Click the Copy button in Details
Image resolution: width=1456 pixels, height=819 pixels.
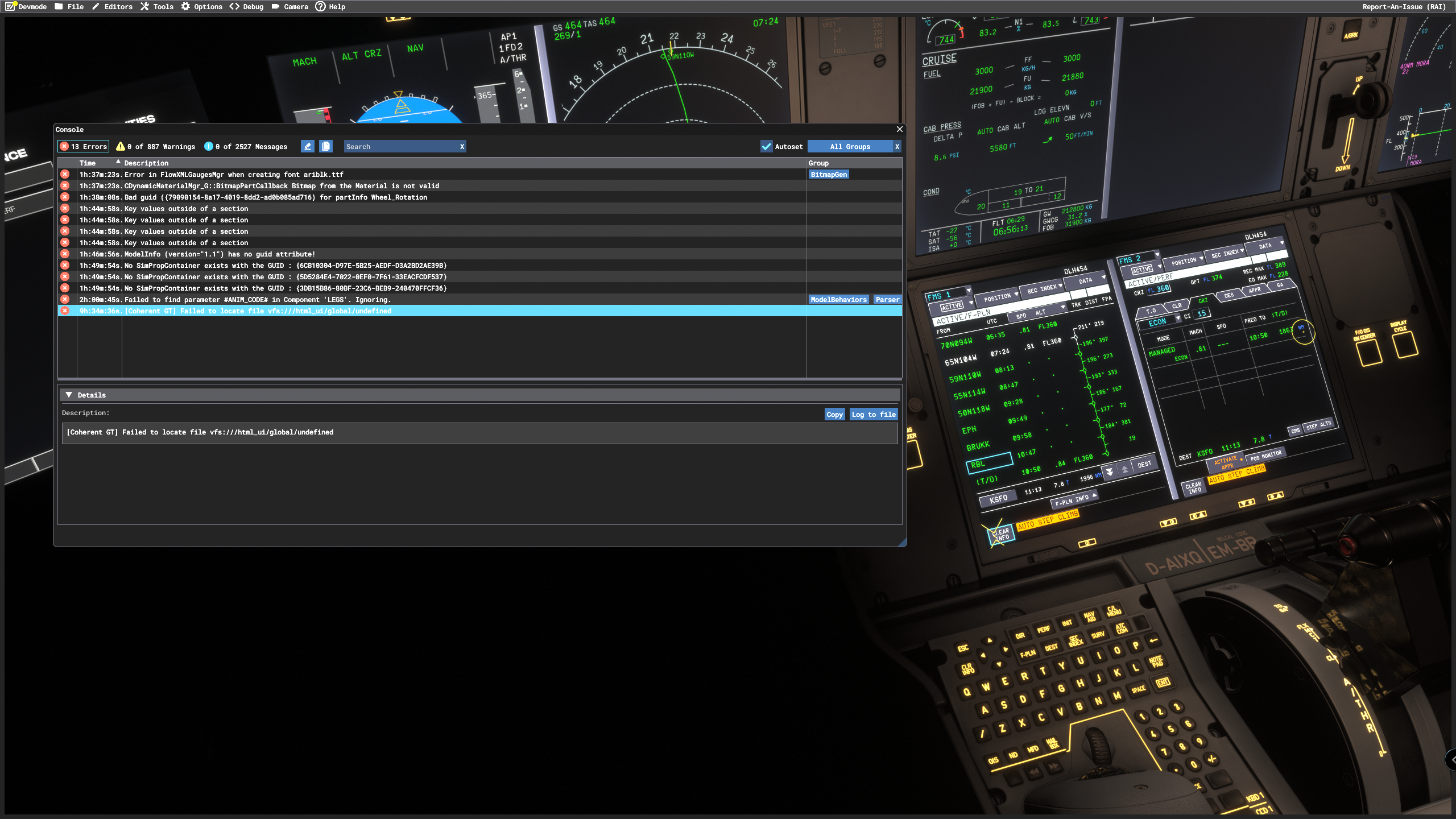point(834,414)
